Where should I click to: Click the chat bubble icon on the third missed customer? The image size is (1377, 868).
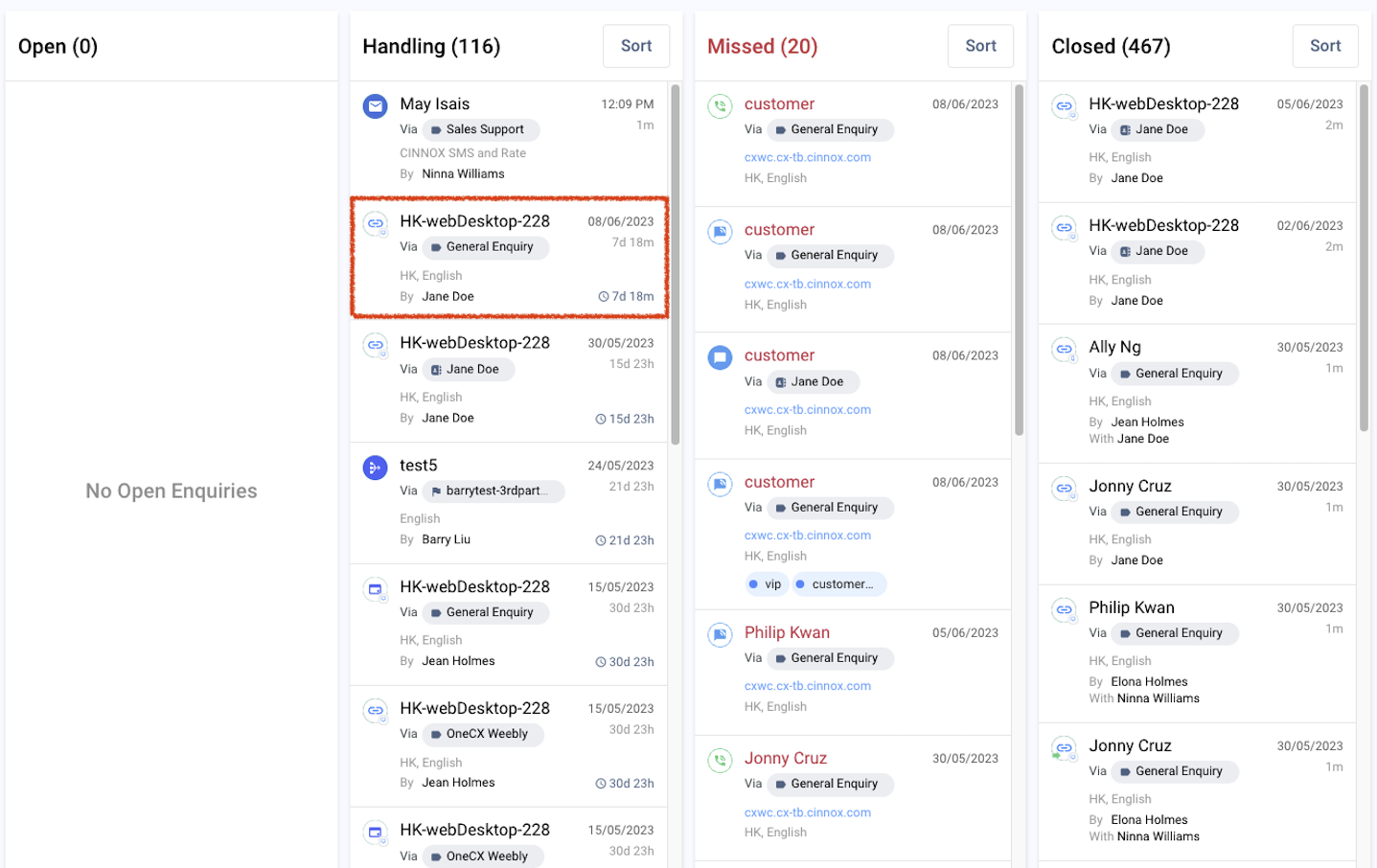click(x=720, y=357)
